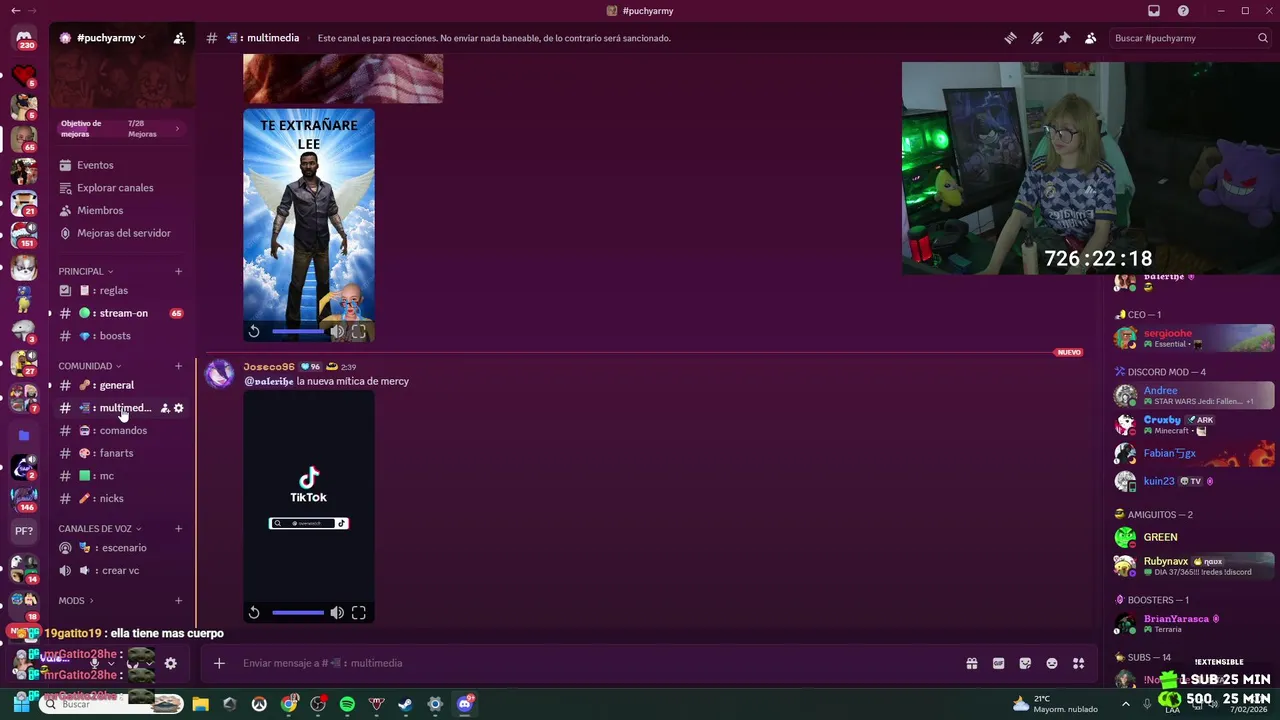The image size is (1280, 720).
Task: Expand the server boost goal chevron
Action: pyautogui.click(x=177, y=128)
